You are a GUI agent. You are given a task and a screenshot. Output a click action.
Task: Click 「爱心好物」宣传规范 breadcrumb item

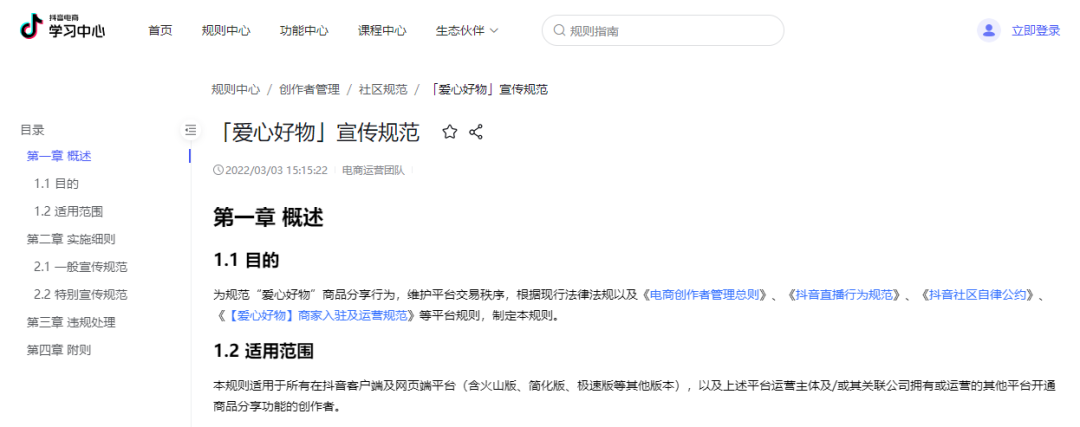488,90
